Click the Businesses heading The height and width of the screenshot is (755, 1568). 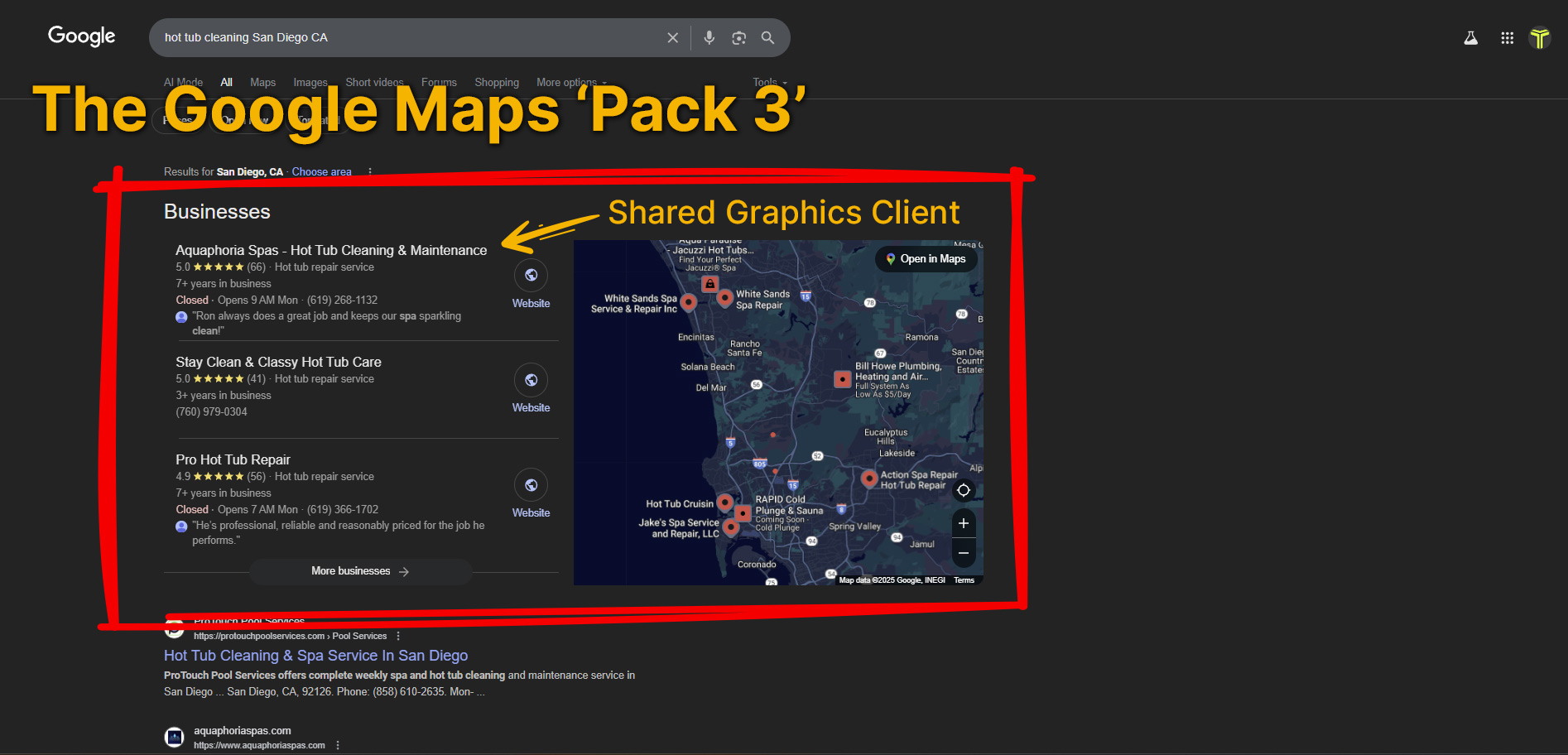click(x=217, y=212)
